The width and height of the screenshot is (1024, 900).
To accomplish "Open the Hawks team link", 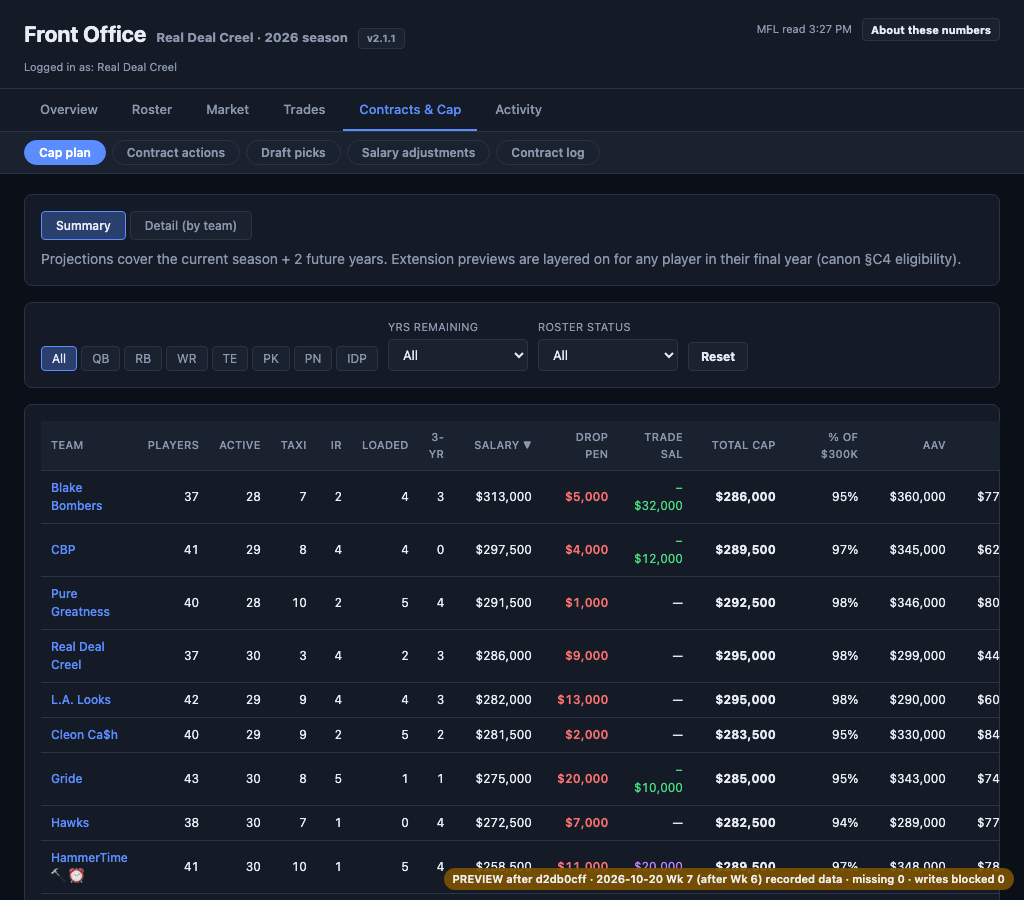I will 70,823.
